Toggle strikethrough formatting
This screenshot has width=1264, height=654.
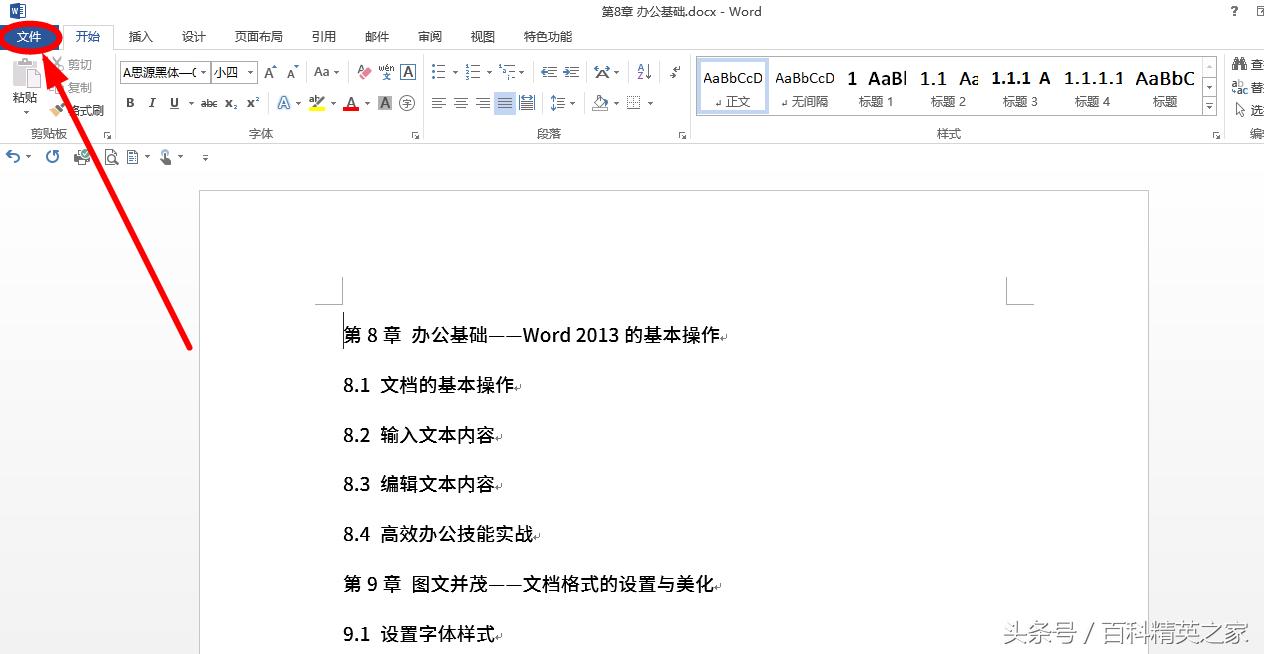(208, 103)
